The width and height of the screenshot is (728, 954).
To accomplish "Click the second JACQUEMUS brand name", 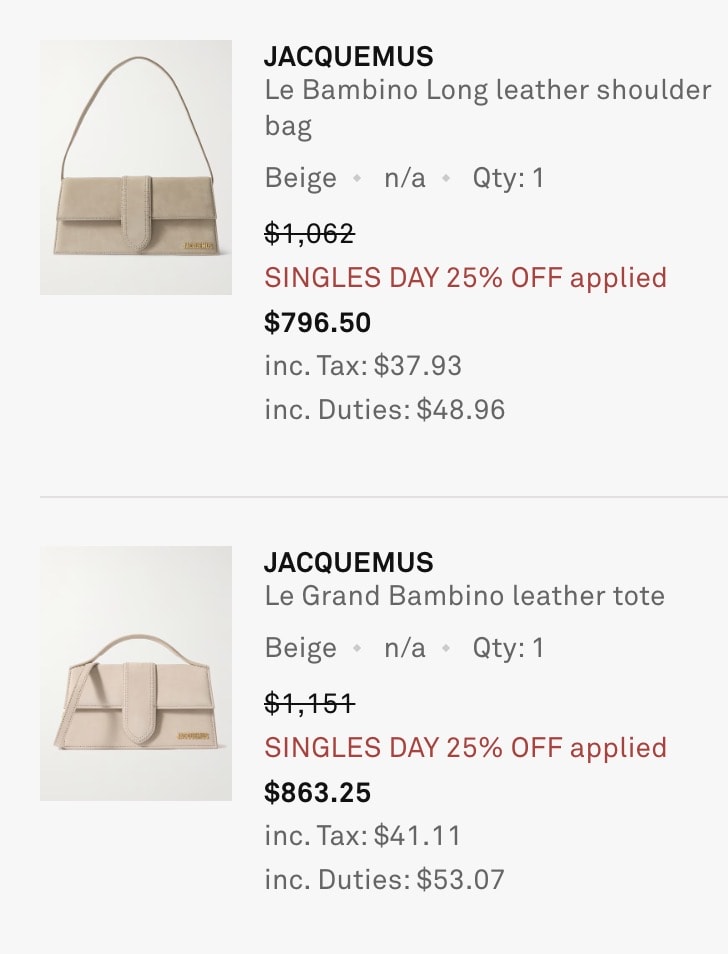I will [348, 562].
